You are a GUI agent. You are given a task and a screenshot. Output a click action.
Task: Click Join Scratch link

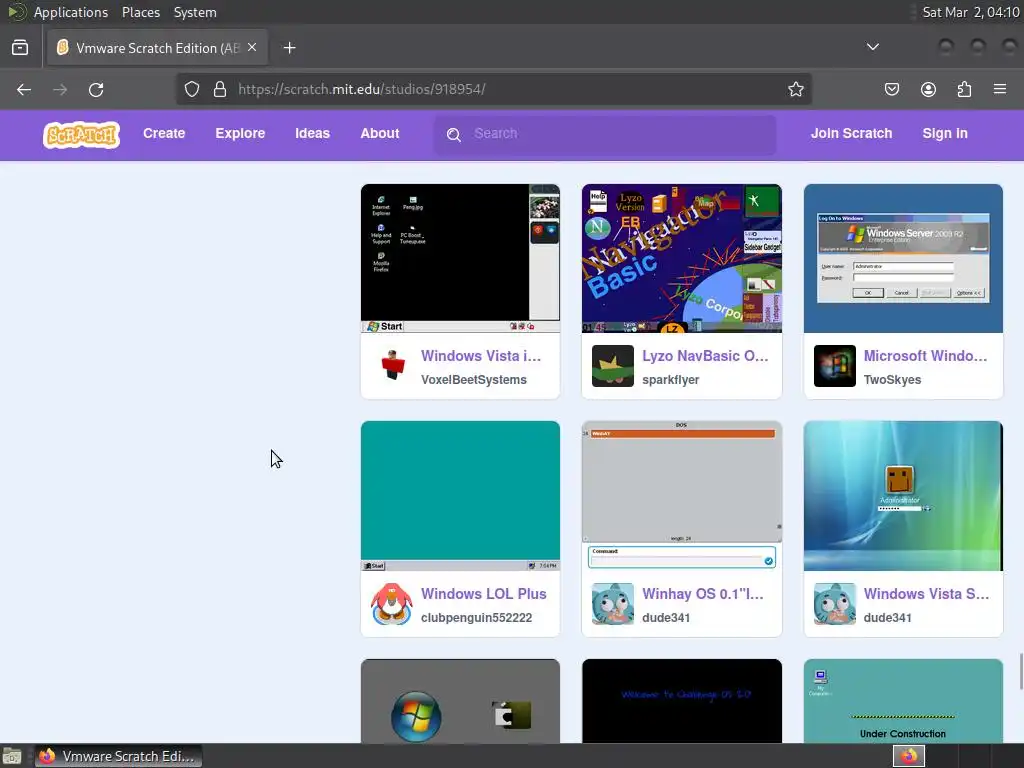point(851,133)
